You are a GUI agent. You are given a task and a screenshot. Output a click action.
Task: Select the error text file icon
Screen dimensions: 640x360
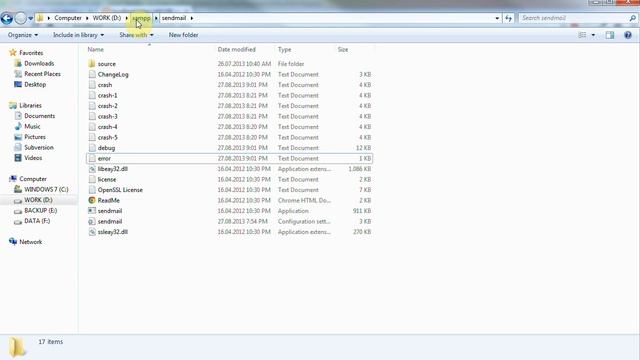[x=92, y=158]
